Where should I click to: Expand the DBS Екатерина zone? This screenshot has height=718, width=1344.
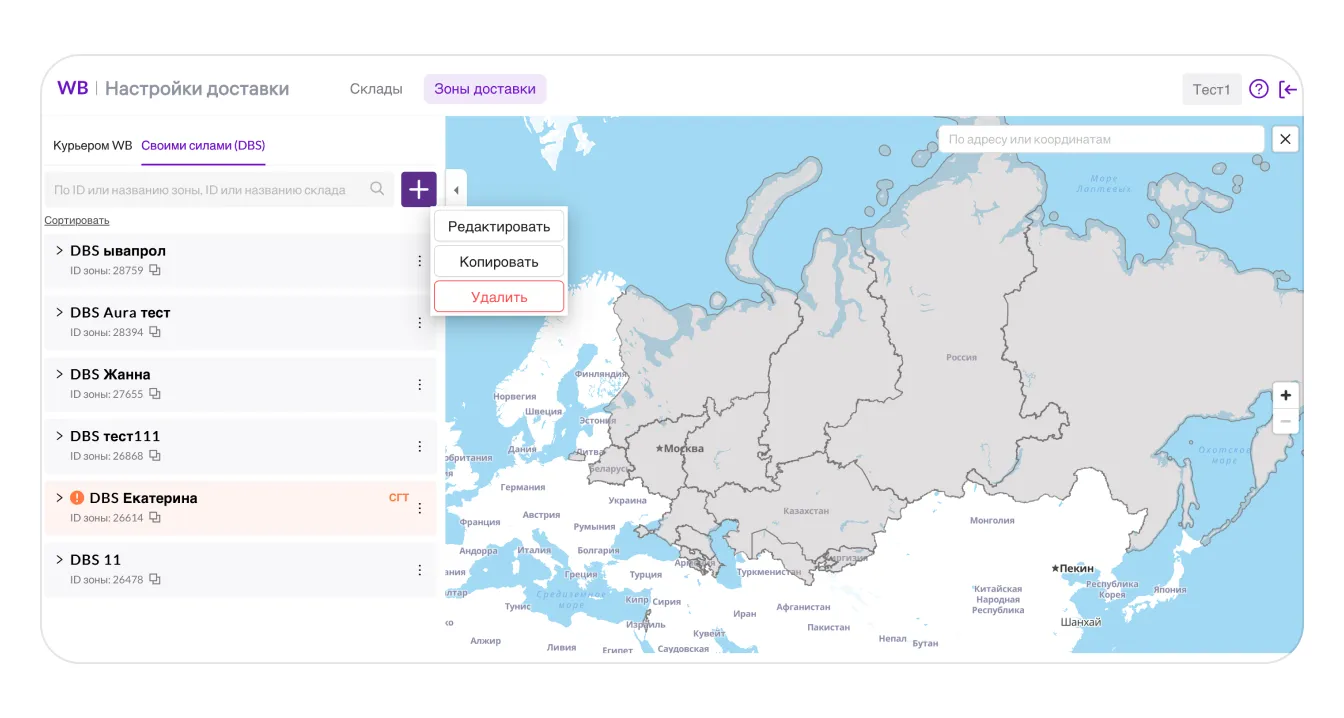click(x=59, y=498)
